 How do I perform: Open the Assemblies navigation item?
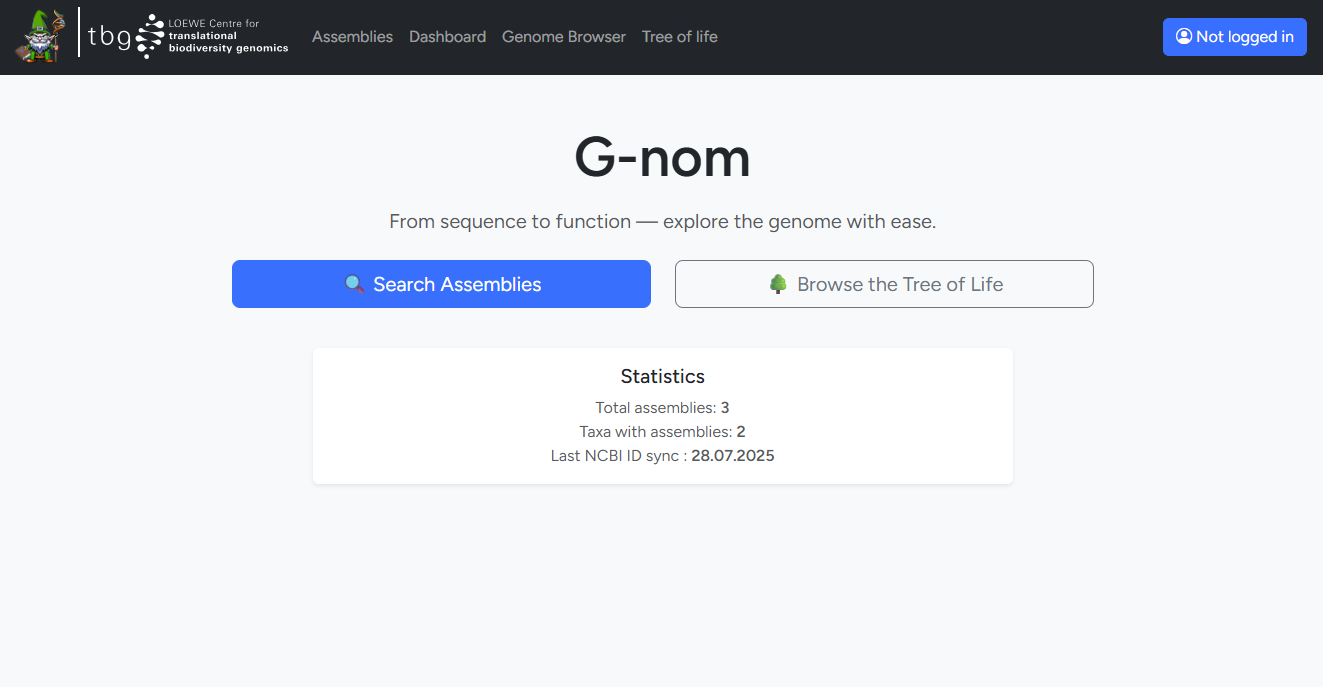tap(352, 36)
